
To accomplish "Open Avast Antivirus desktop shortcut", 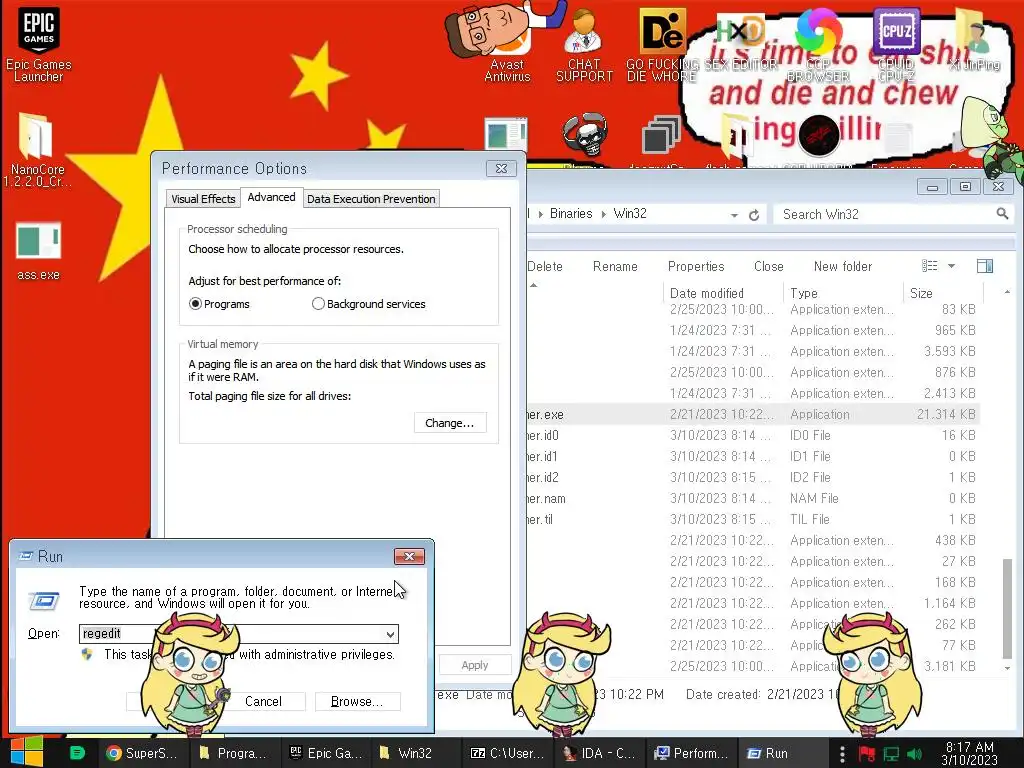I will [x=507, y=44].
